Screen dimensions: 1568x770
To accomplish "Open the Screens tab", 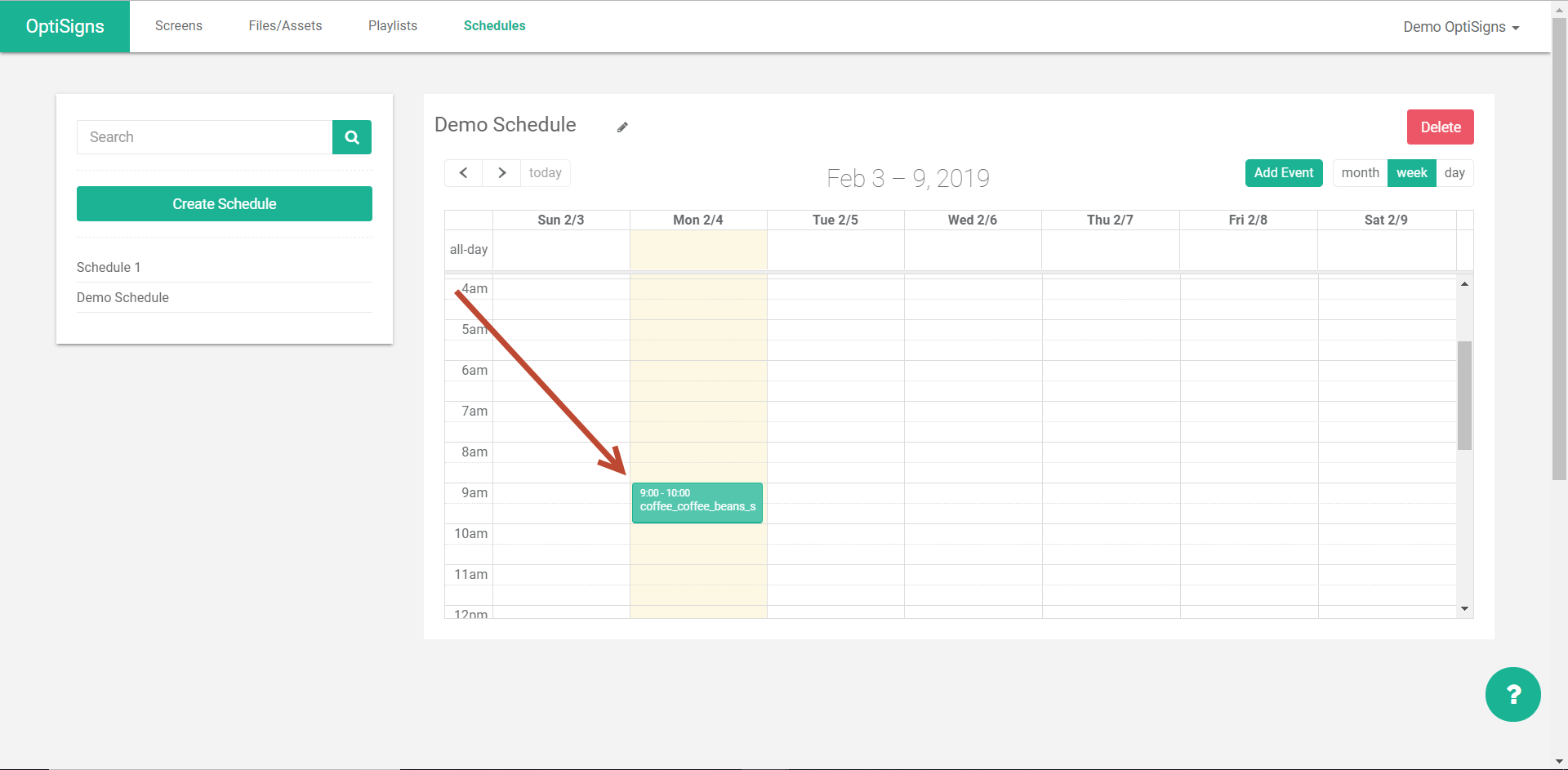I will coord(179,26).
